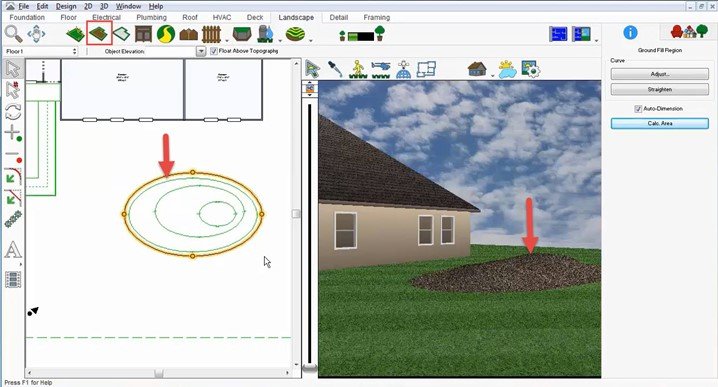The width and height of the screenshot is (718, 387).
Task: Select the arrow Selection tool in left toolbar
Action: 13,69
